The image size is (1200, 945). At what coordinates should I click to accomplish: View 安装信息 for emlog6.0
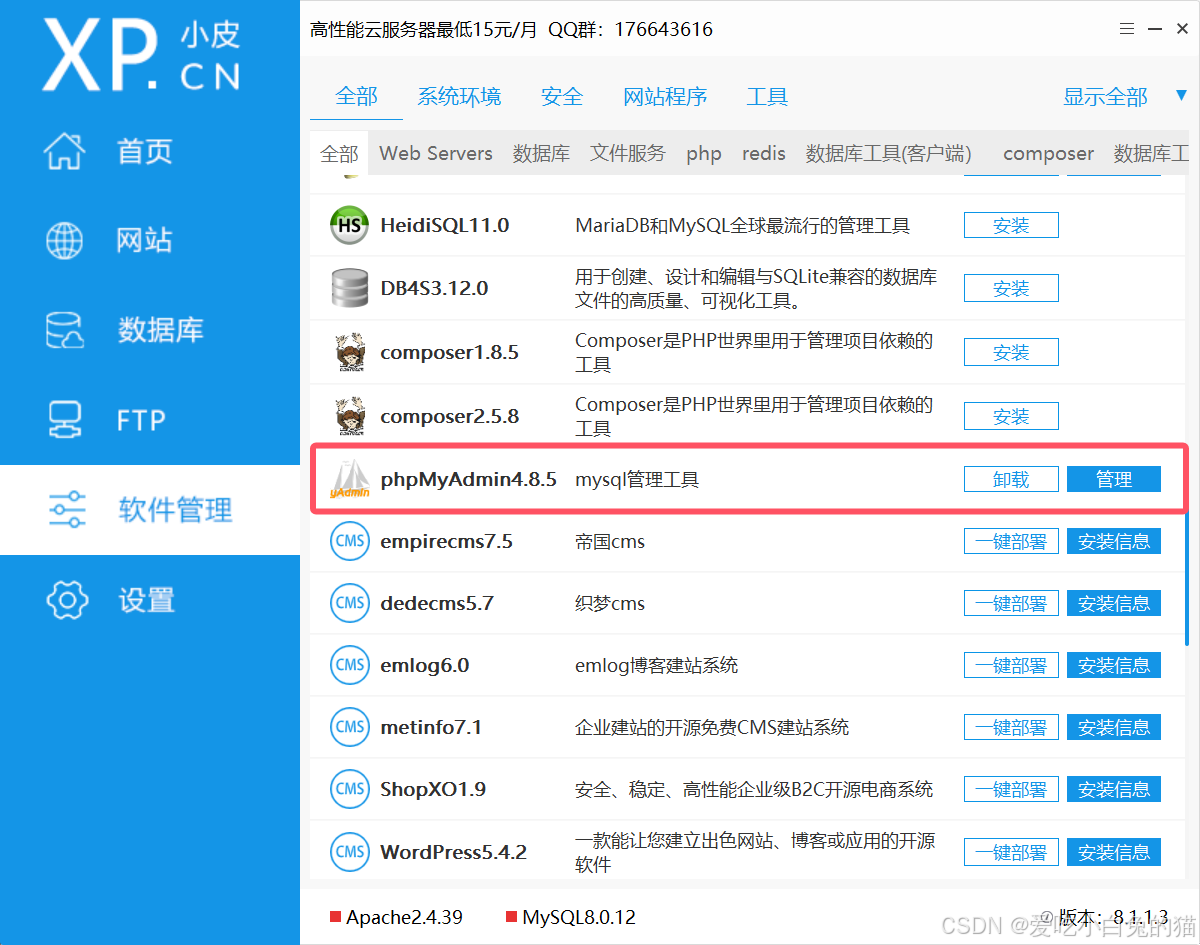[1114, 666]
